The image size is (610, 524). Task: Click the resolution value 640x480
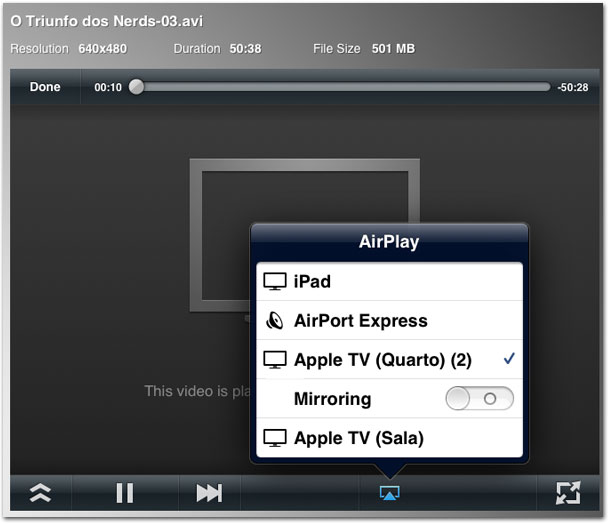103,49
